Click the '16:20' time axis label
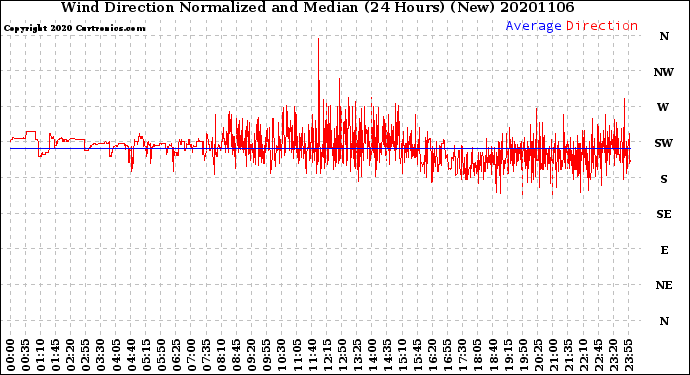The width and height of the screenshot is (690, 375). point(432,355)
